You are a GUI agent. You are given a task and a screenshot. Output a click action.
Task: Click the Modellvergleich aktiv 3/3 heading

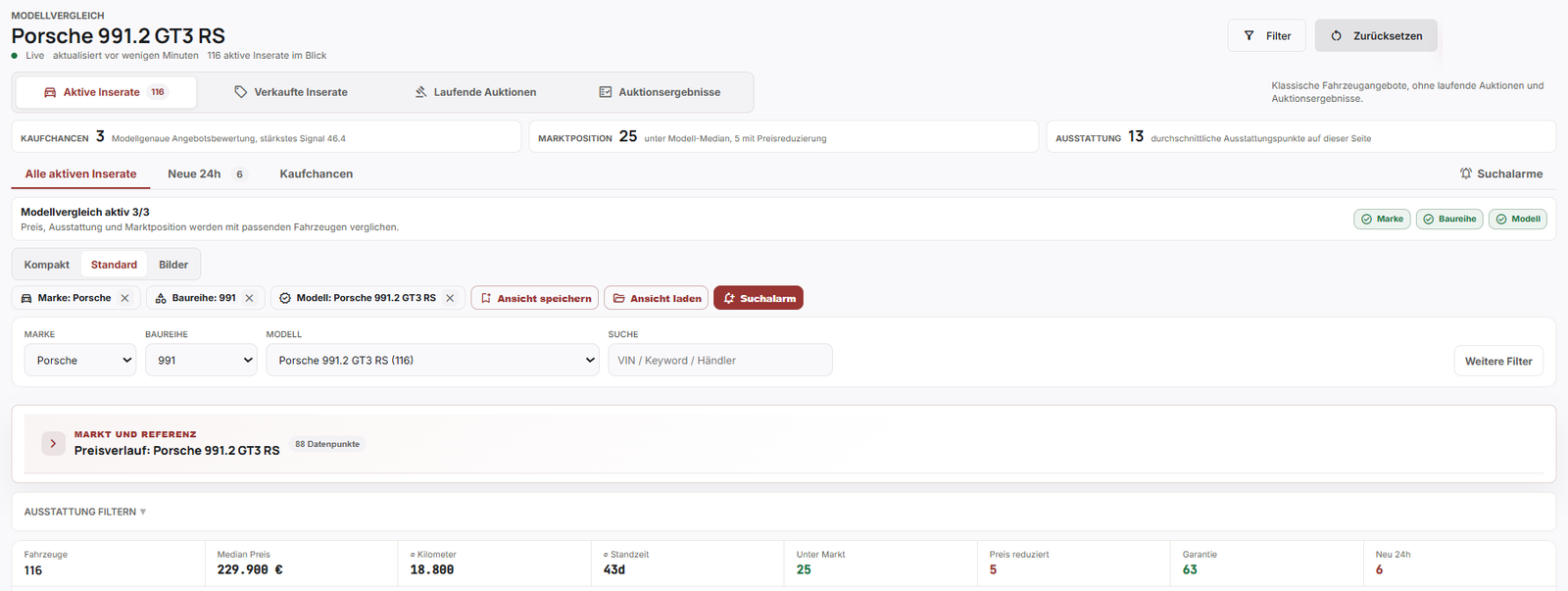tap(85, 212)
